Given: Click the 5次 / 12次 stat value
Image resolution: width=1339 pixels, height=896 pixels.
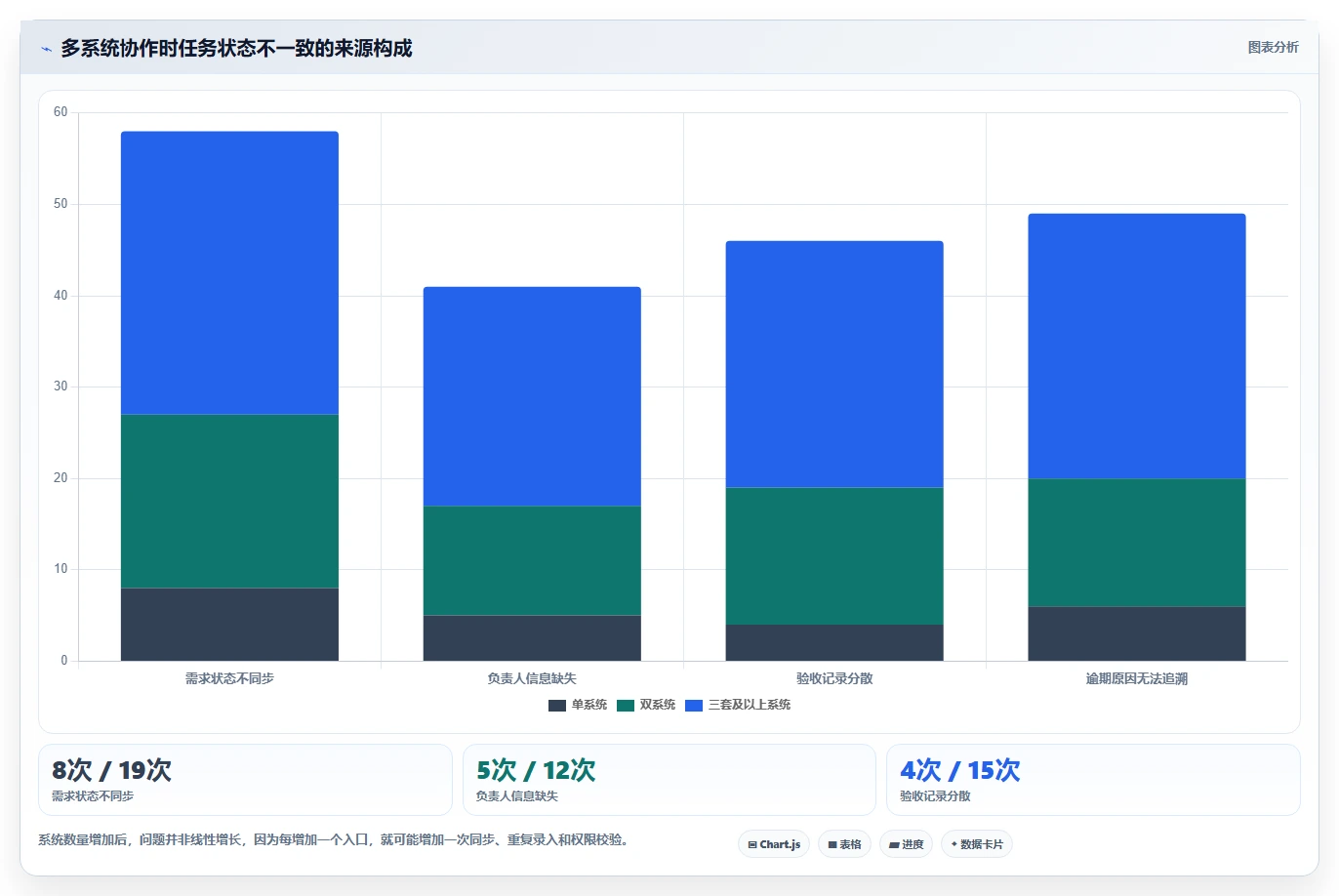Looking at the screenshot, I should (x=536, y=770).
